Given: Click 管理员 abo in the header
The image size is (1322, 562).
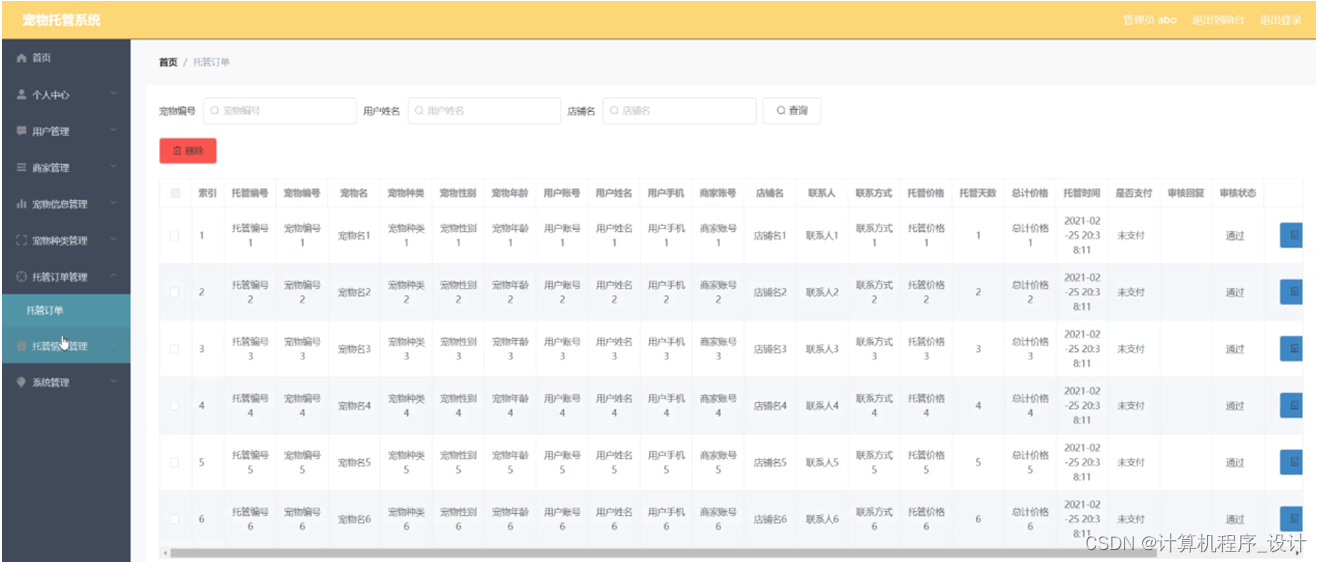Looking at the screenshot, I should click(x=1150, y=20).
